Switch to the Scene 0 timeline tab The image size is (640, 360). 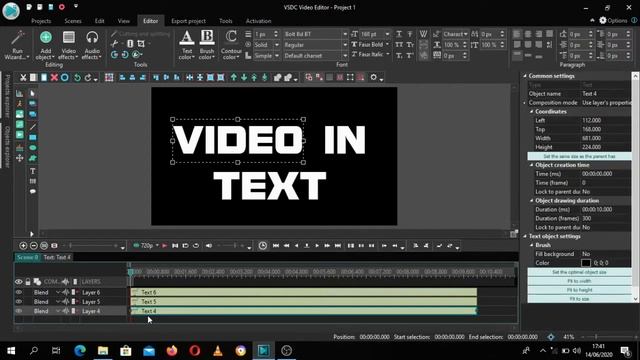pyautogui.click(x=28, y=257)
